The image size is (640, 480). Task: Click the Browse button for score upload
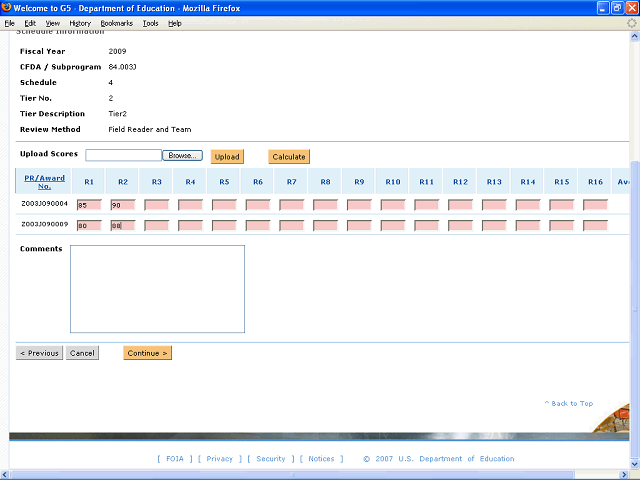coord(182,156)
